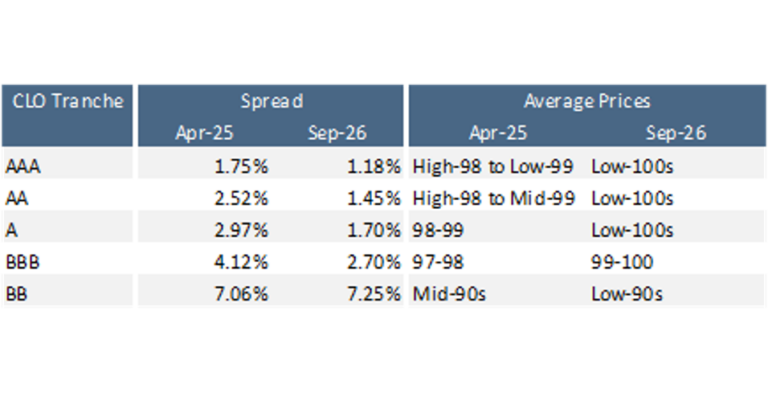Click the Sep-26 subheader under Average Prices
768x393 pixels.
coord(676,133)
